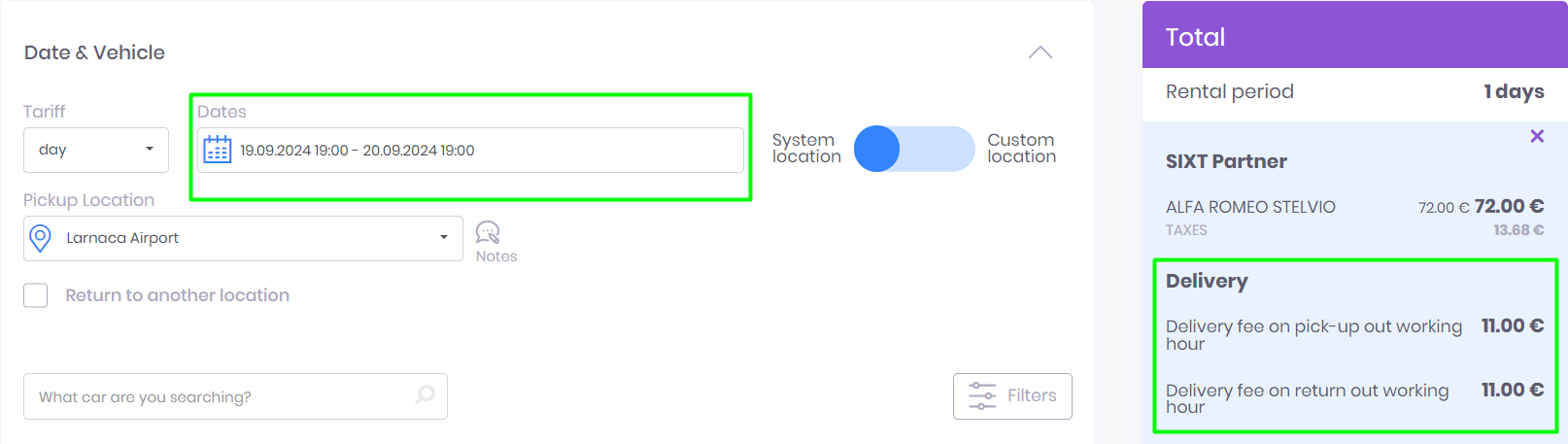This screenshot has height=444, width=1568.
Task: Open the Tariff day dropdown
Action: click(96, 150)
